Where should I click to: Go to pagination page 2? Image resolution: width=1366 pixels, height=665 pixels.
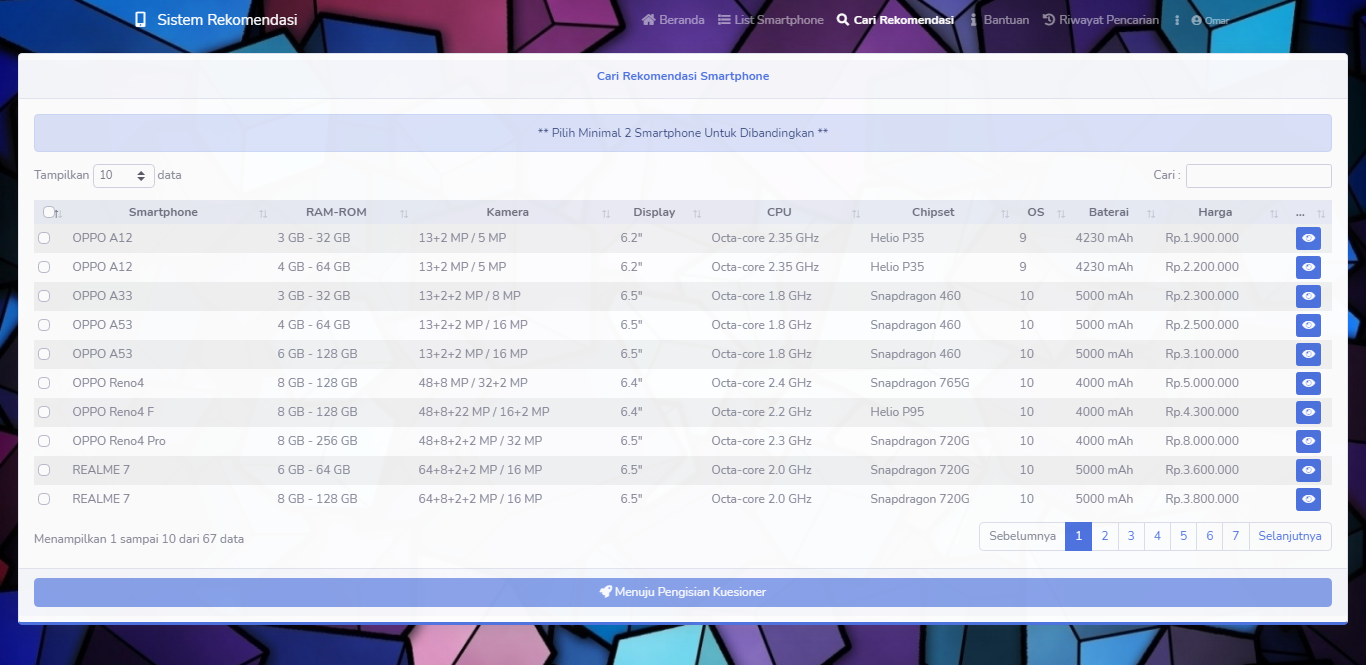[x=1104, y=536]
